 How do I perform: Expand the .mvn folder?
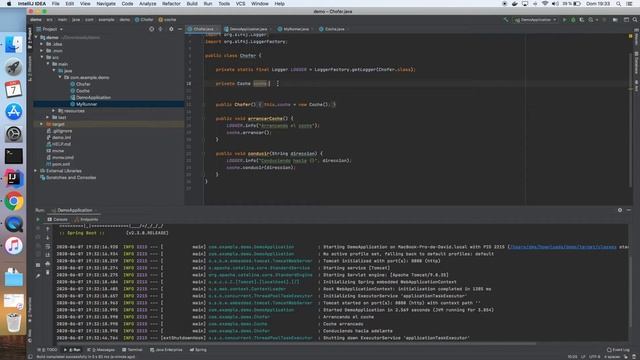(42, 51)
